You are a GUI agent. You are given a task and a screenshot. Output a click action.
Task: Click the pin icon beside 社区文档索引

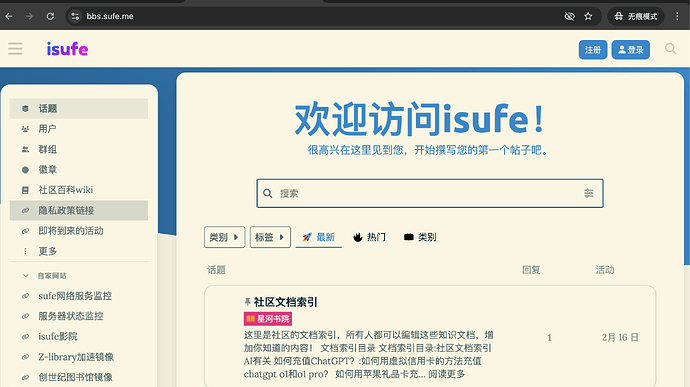point(247,302)
